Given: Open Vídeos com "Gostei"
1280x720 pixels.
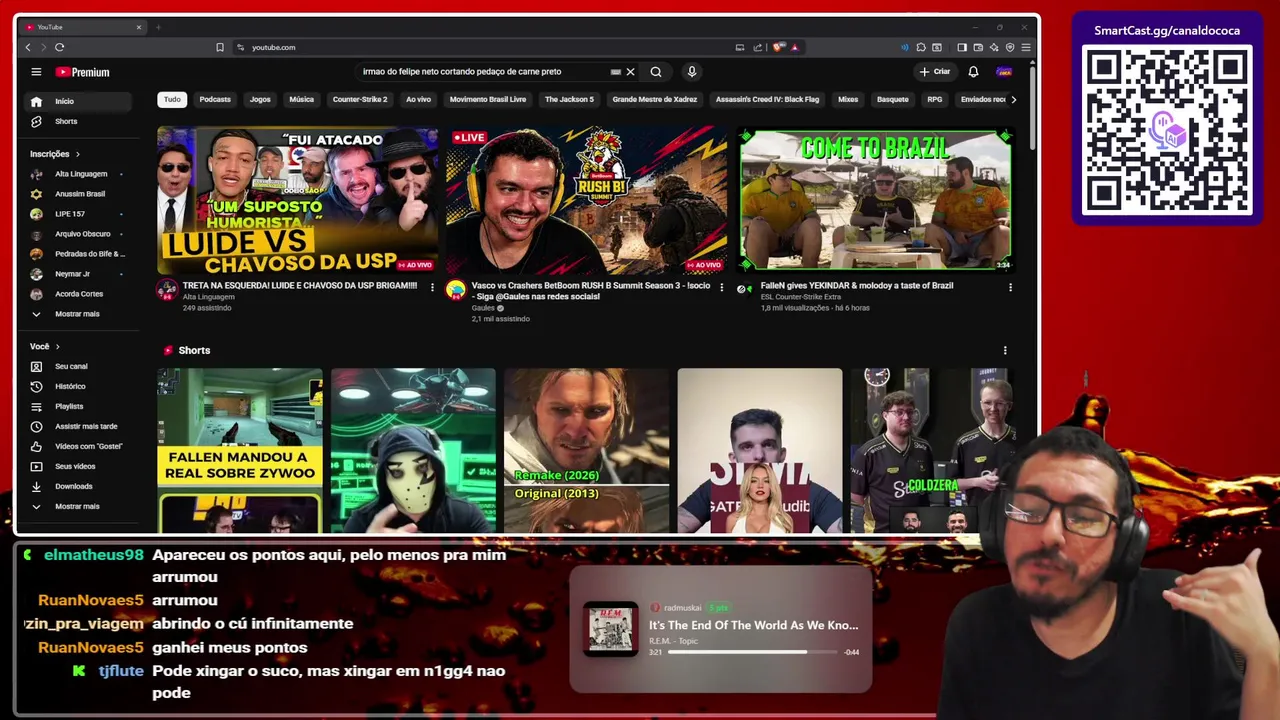Looking at the screenshot, I should (79, 446).
